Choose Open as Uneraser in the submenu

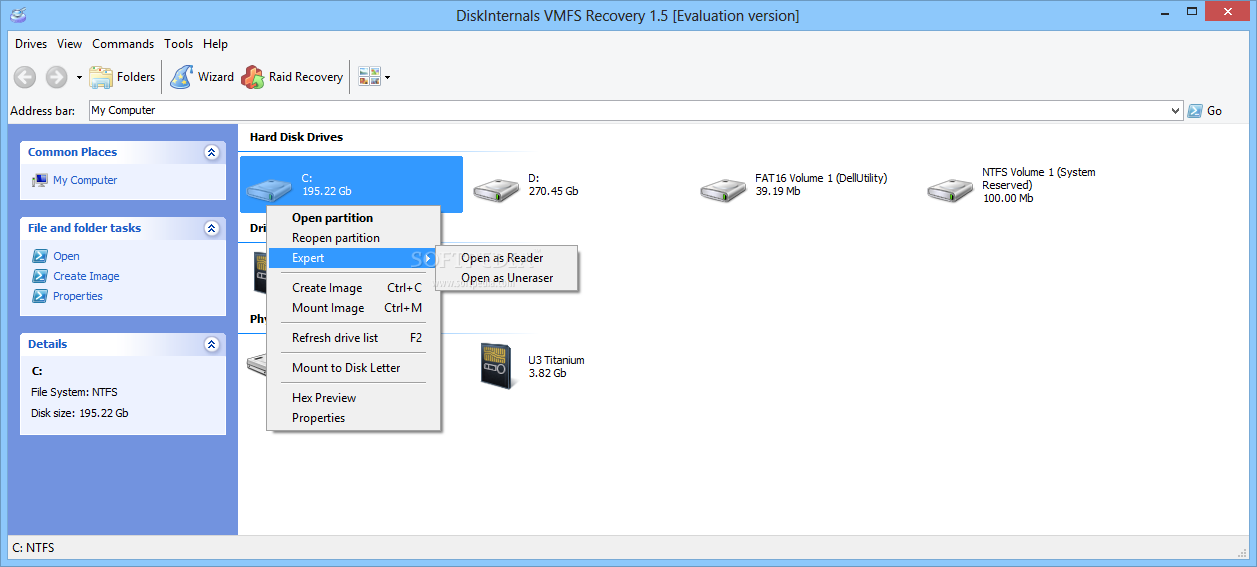coord(507,278)
